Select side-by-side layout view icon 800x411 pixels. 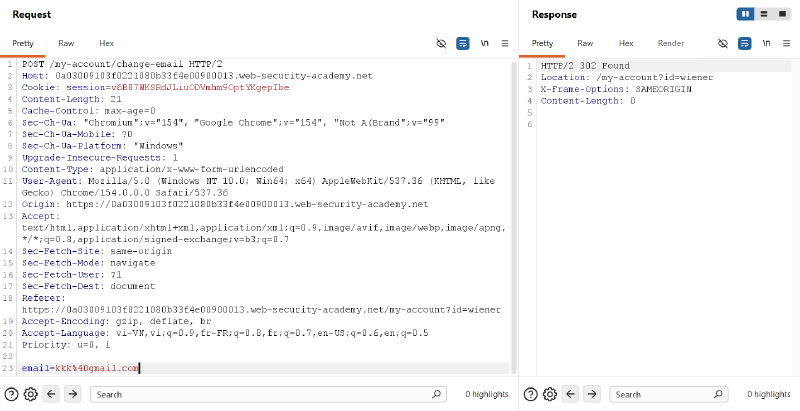tap(745, 14)
